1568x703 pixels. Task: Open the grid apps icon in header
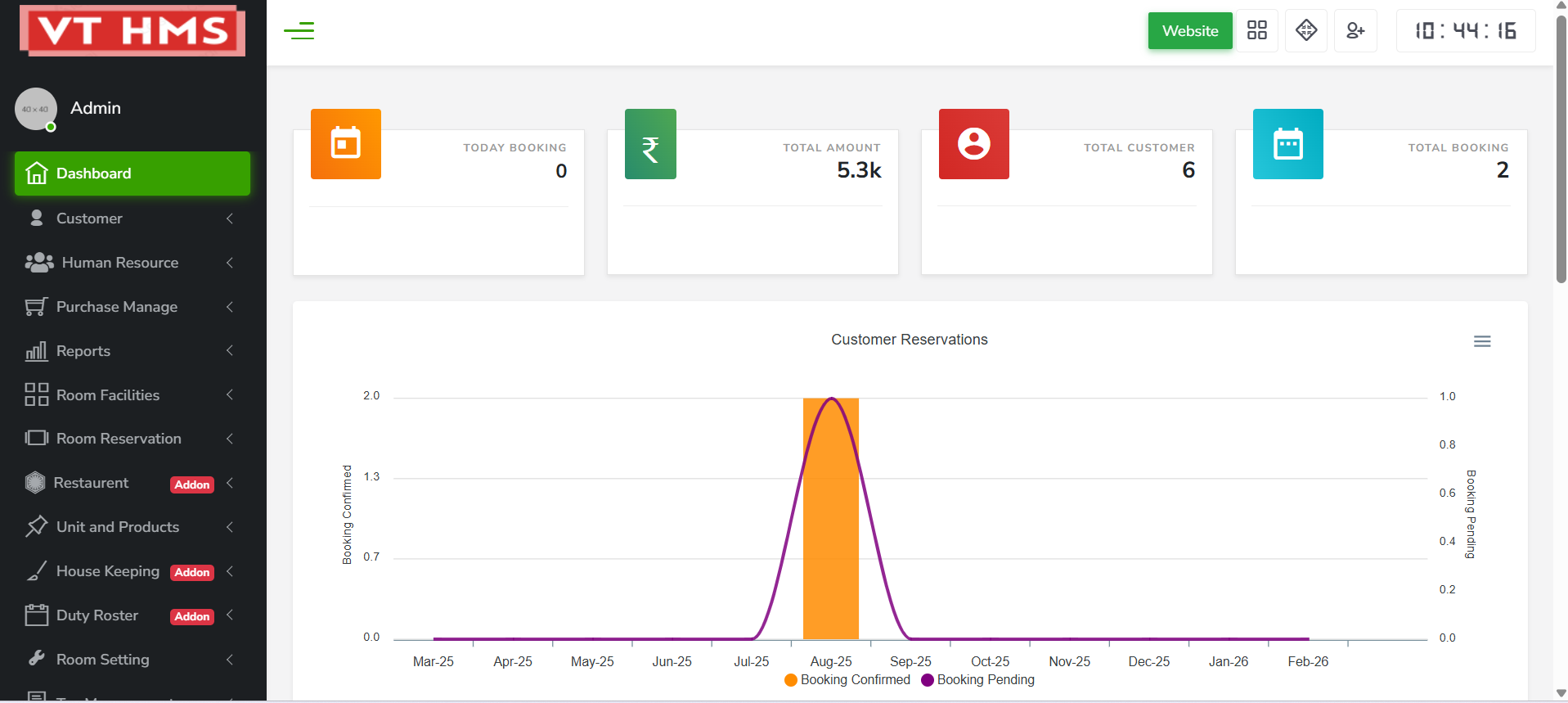(1256, 31)
